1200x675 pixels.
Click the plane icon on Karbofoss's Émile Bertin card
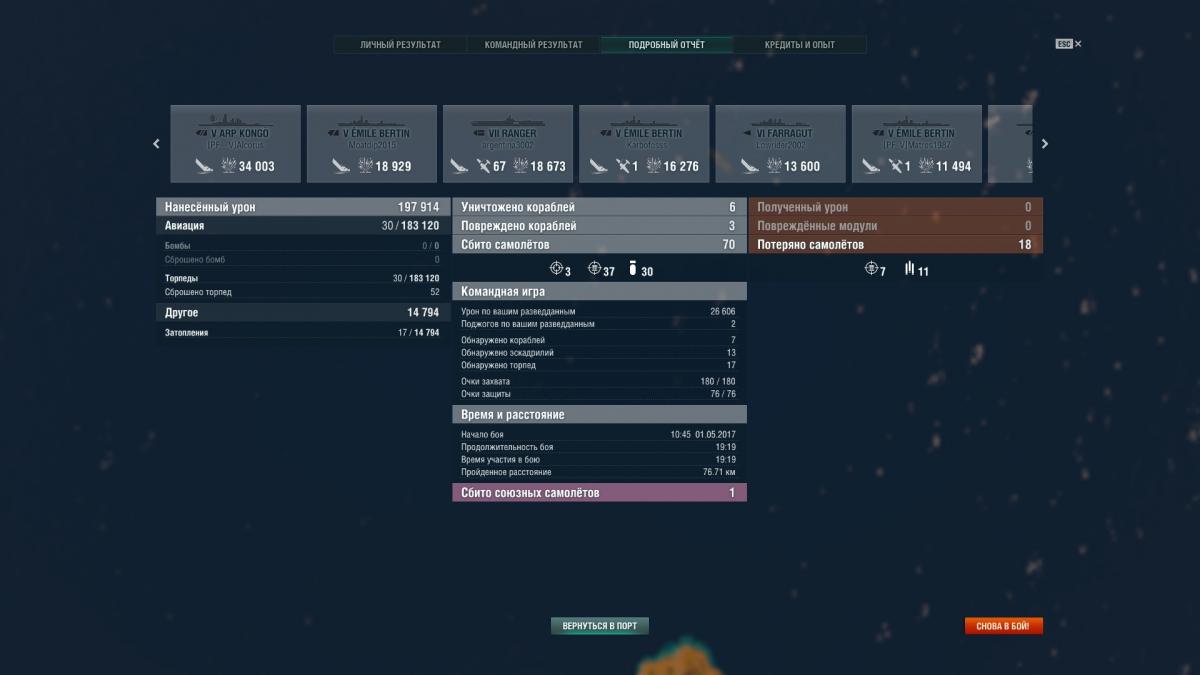pos(623,166)
